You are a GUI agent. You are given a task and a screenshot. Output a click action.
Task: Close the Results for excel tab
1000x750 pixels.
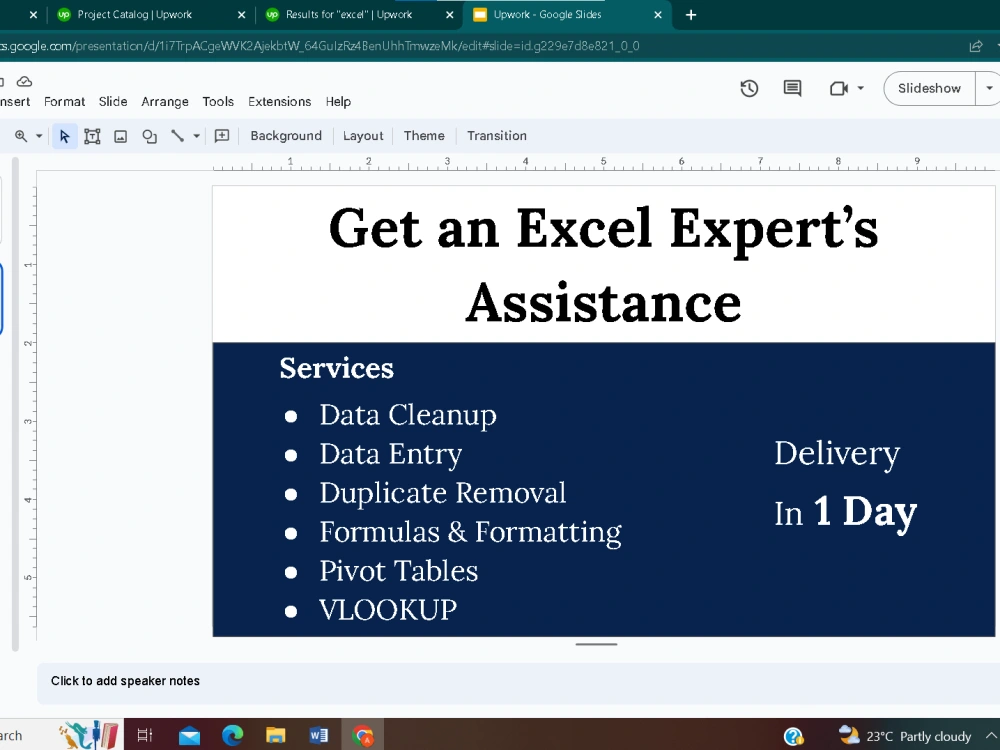[450, 15]
